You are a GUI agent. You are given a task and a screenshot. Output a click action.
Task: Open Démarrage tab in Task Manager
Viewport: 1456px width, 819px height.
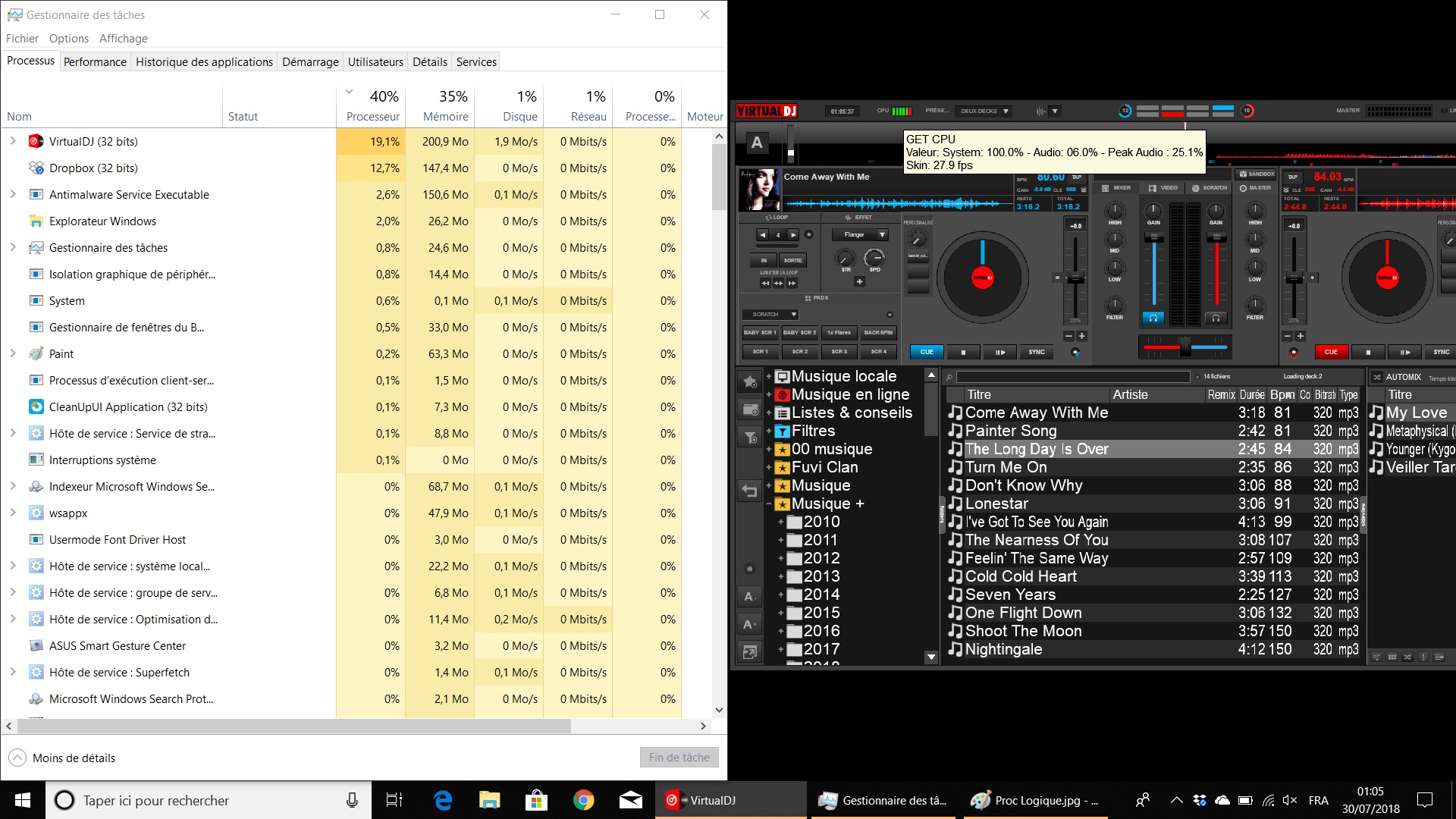pos(310,62)
